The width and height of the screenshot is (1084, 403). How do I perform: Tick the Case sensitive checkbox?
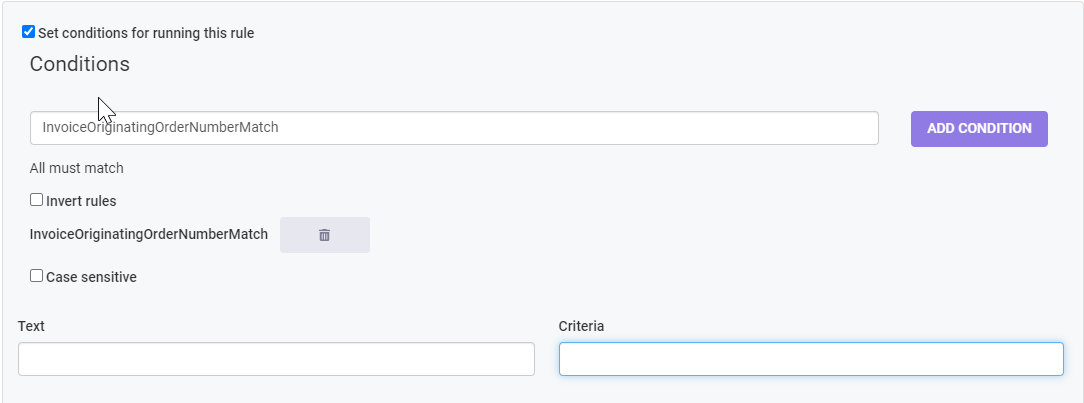37,276
